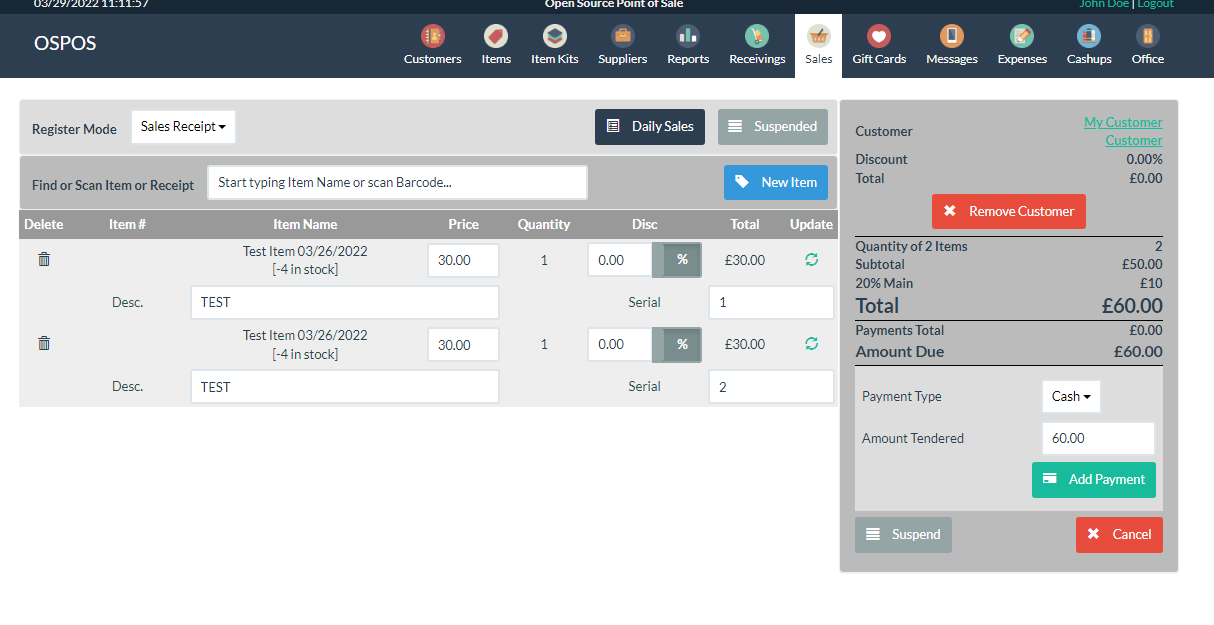
Task: Toggle percent discount for first item
Action: [677, 260]
